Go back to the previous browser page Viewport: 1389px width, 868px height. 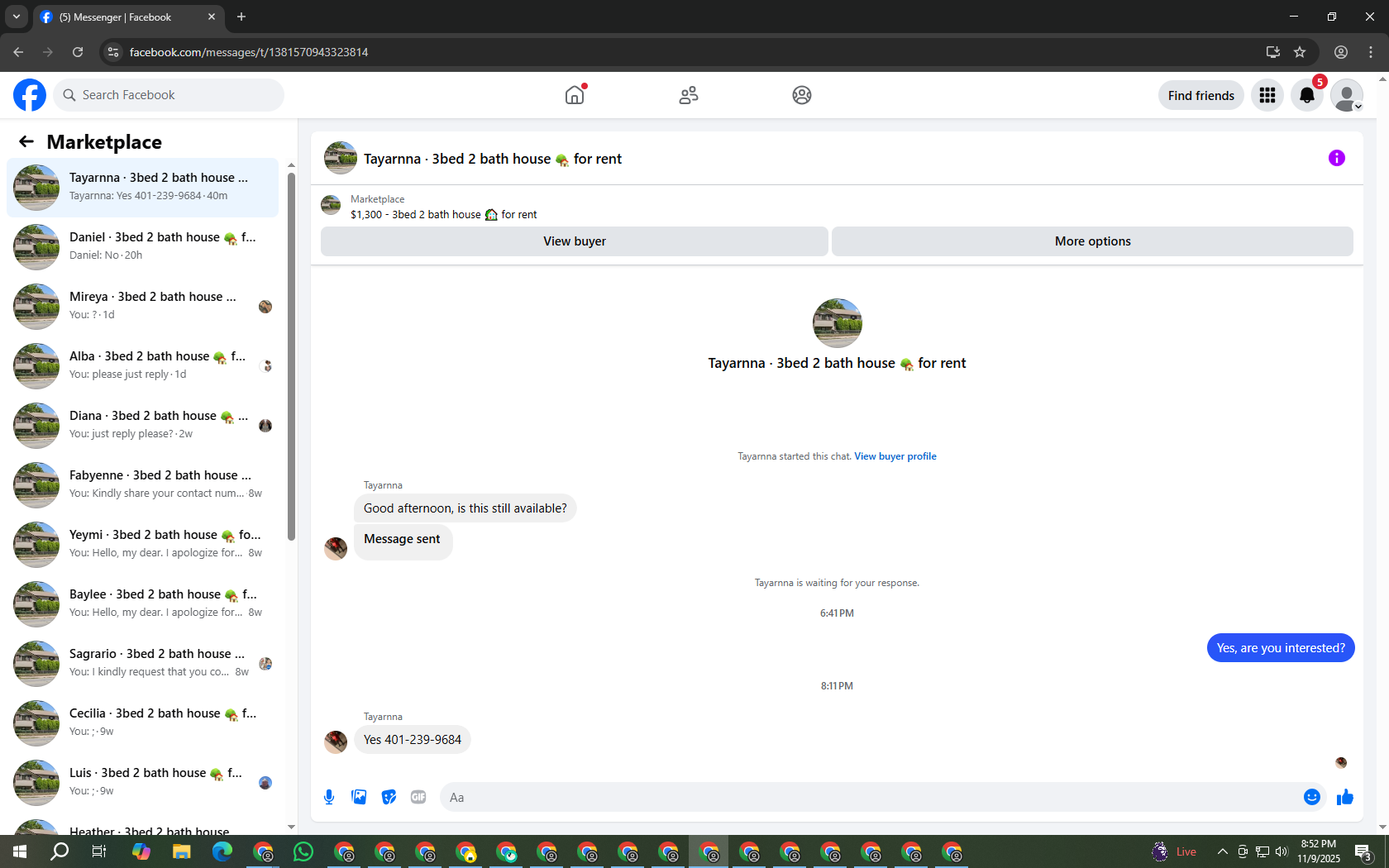tap(18, 52)
